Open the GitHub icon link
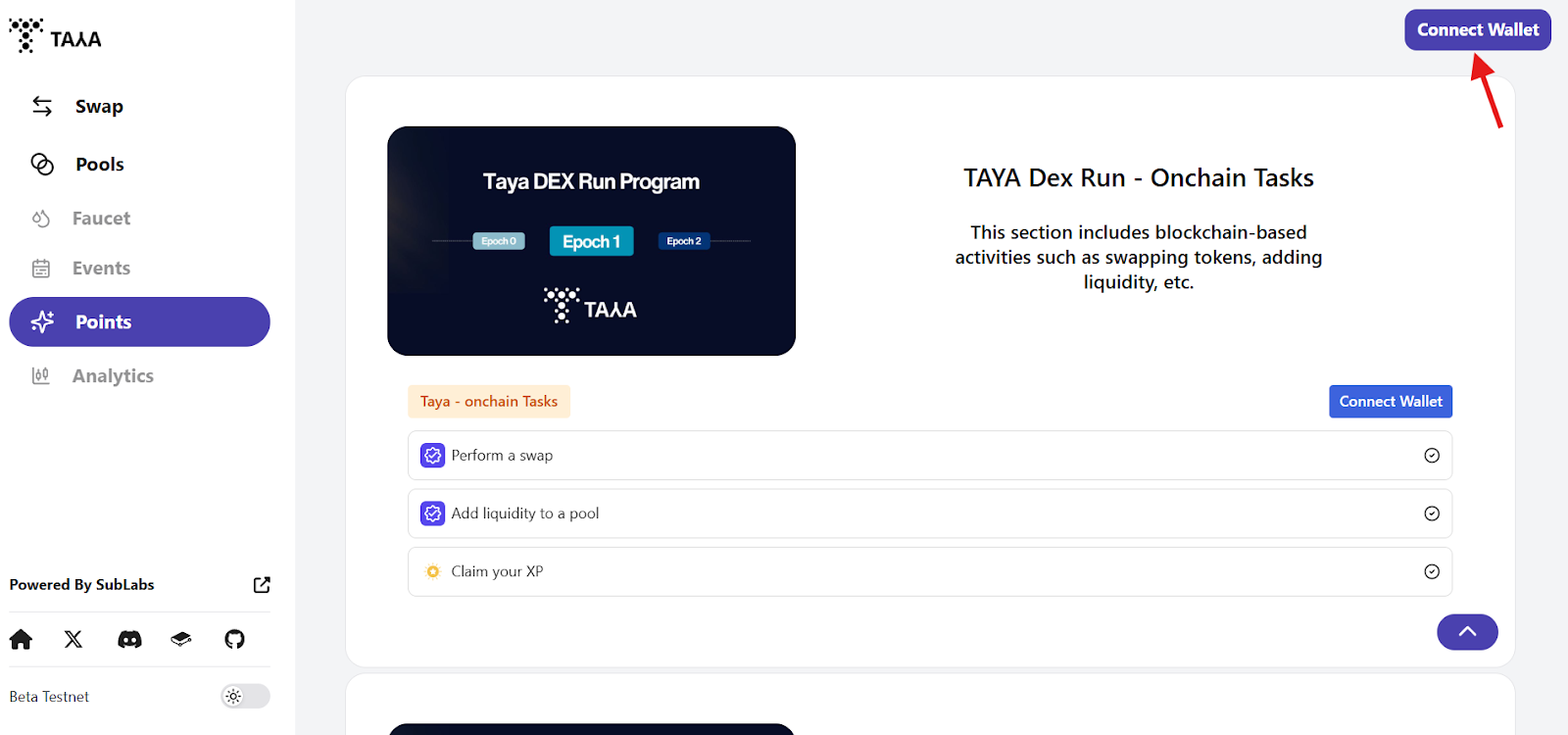This screenshot has width=1568, height=735. point(234,640)
